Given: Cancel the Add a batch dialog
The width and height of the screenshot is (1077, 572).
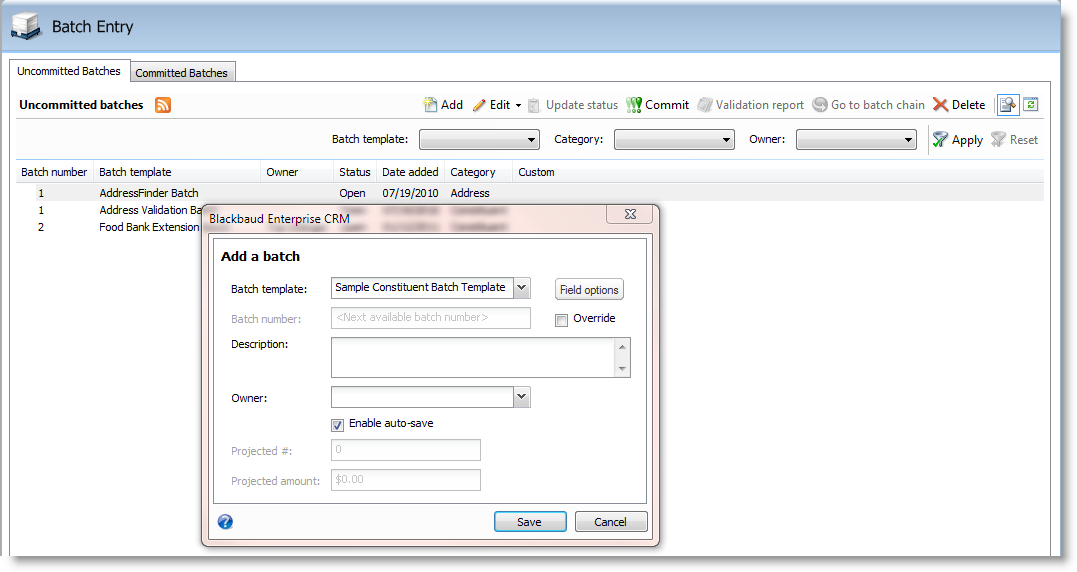Looking at the screenshot, I should click(611, 522).
